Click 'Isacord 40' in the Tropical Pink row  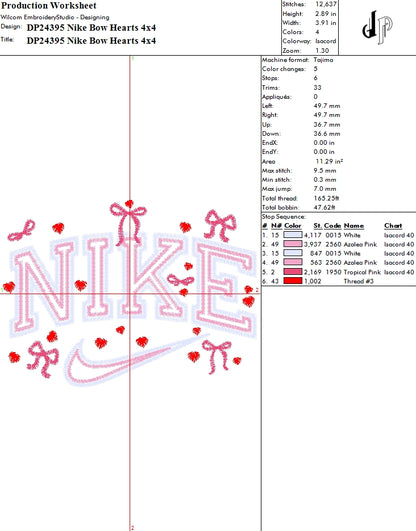coord(399,272)
